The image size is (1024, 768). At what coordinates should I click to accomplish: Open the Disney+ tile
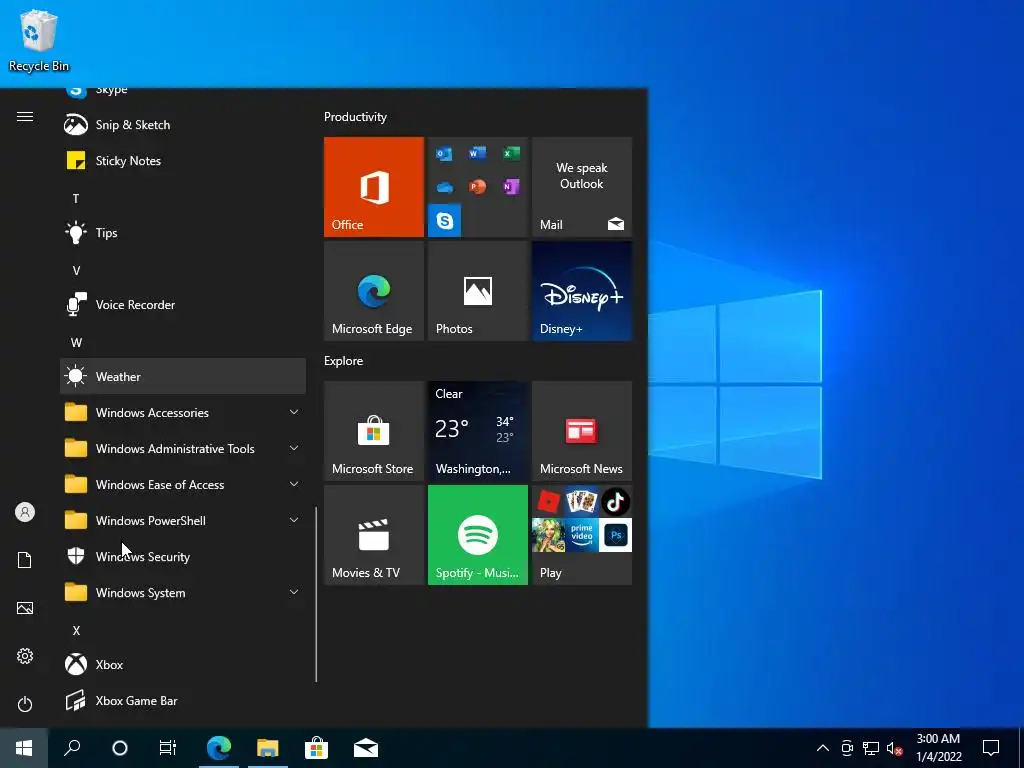coord(582,291)
